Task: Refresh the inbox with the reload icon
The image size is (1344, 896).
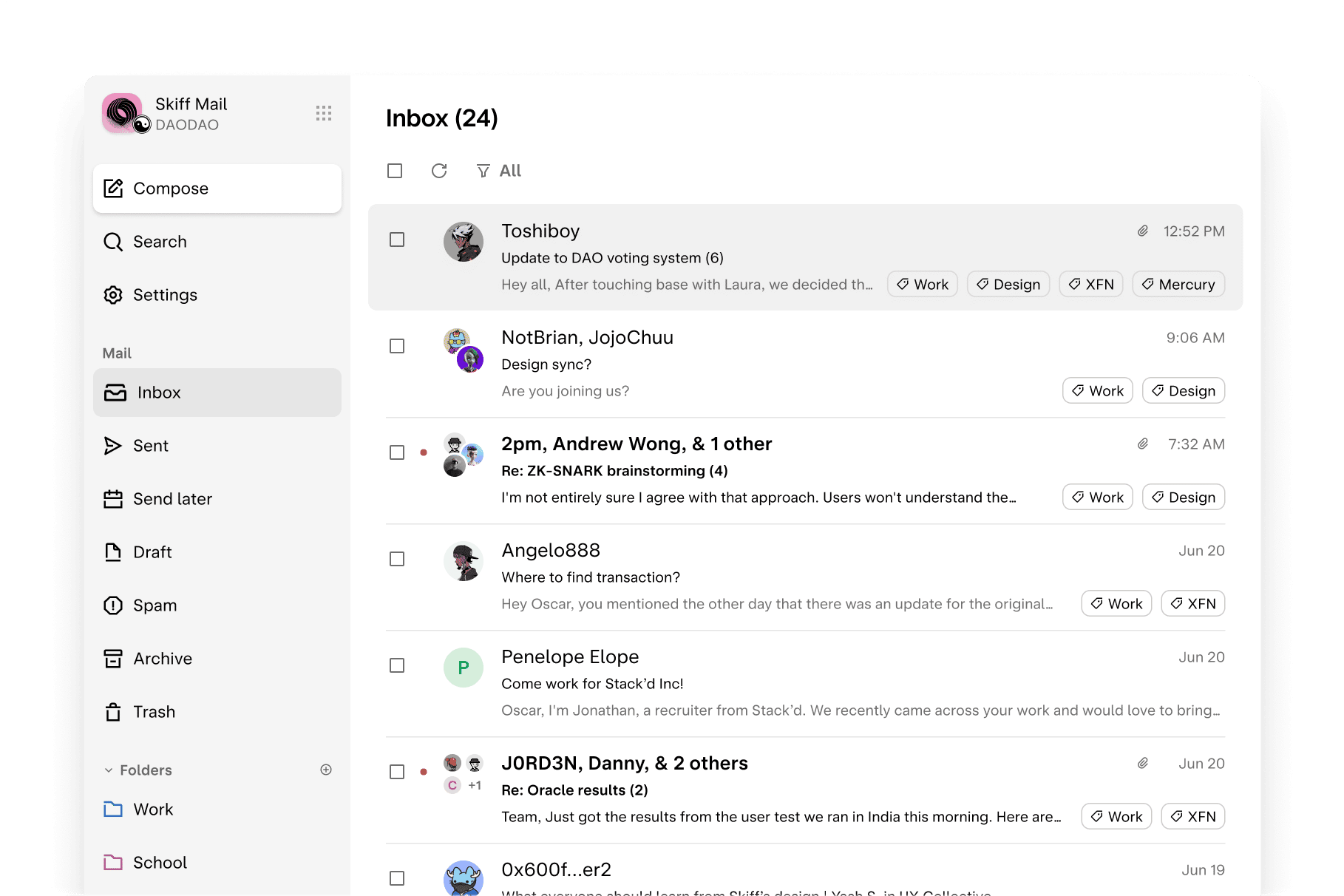Action: (439, 171)
